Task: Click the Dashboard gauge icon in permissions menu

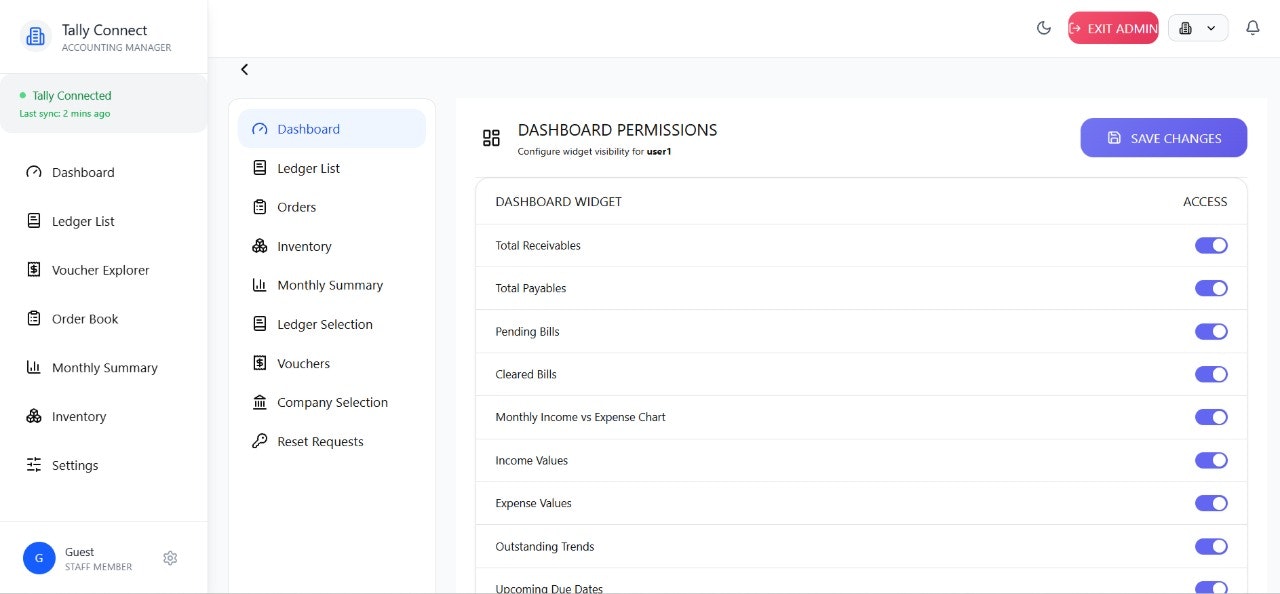Action: pyautogui.click(x=260, y=129)
